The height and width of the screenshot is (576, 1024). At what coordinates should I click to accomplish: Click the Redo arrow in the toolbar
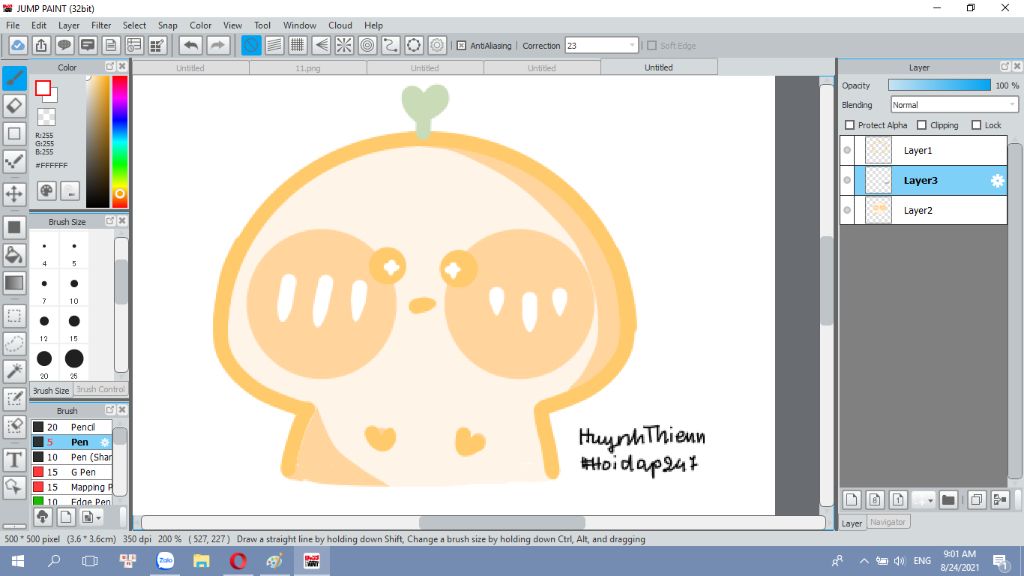tap(218, 45)
